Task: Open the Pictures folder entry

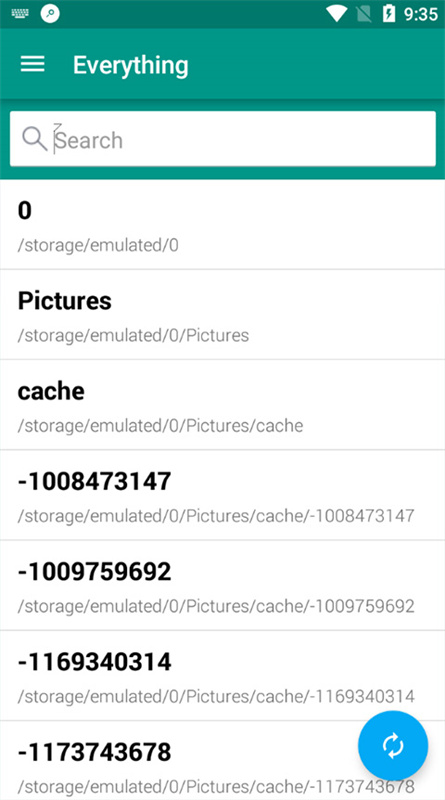Action: 222,315
